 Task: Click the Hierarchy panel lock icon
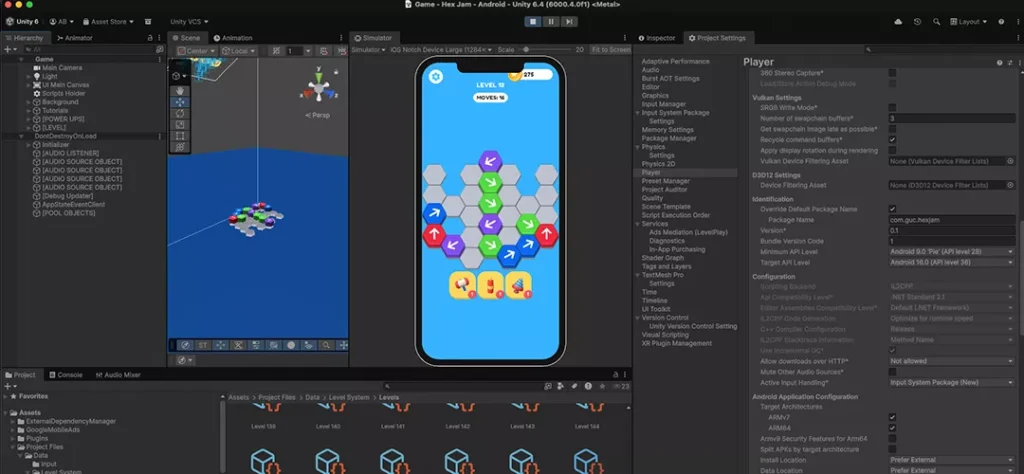(x=150, y=39)
